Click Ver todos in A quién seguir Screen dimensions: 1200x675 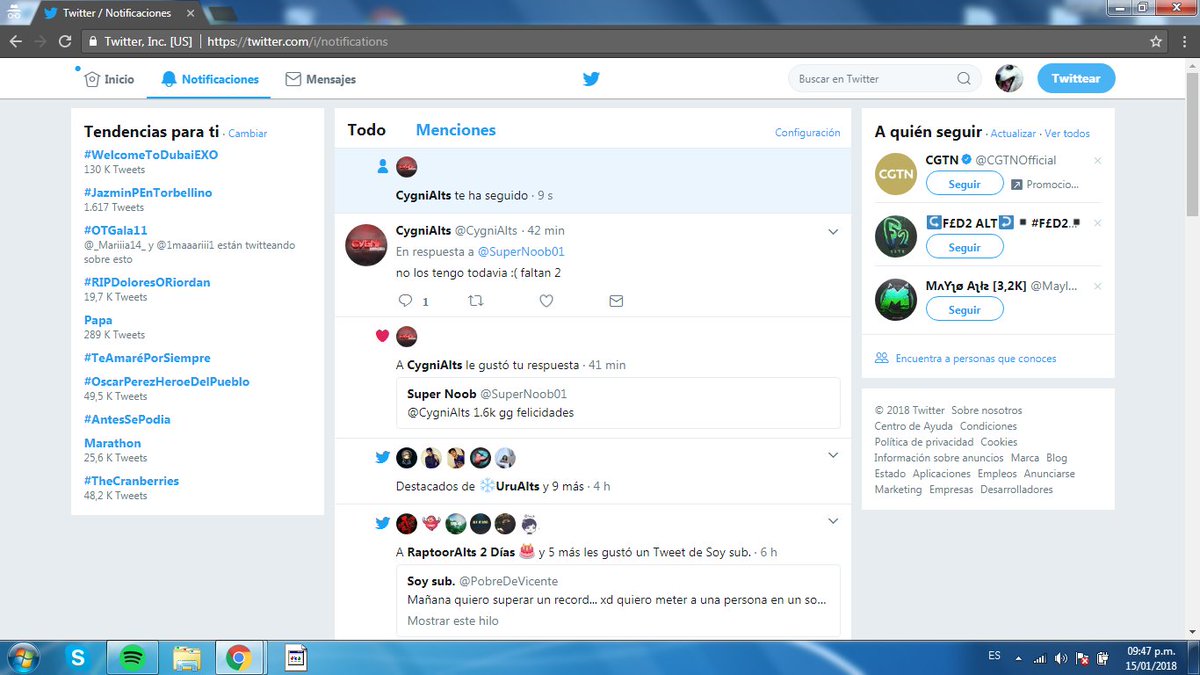pyautogui.click(x=1067, y=133)
